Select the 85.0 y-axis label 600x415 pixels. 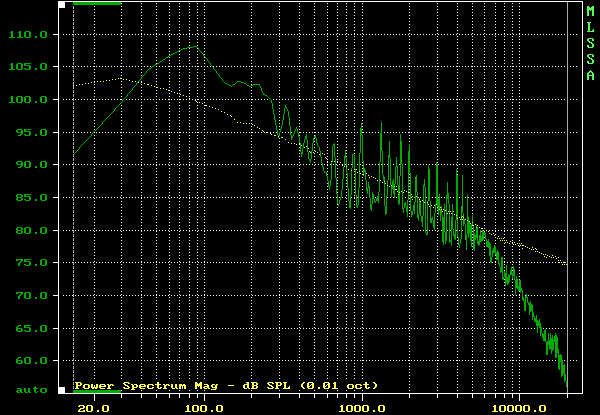pos(32,198)
